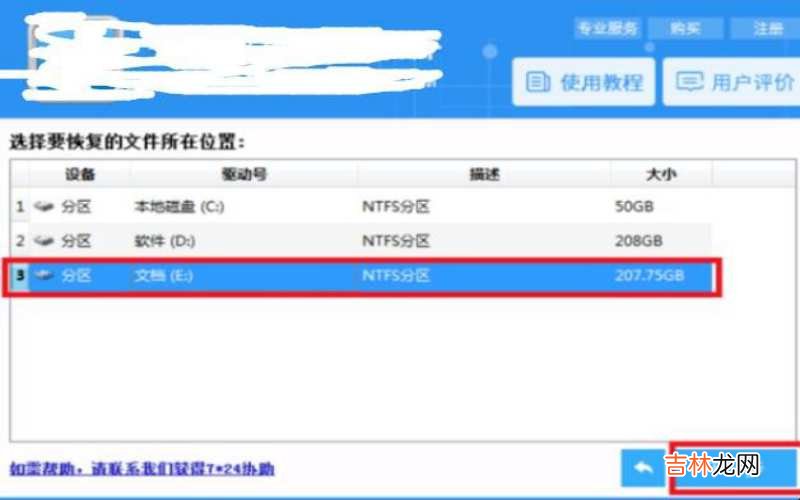Sort by the 描述 column header
The height and width of the screenshot is (500, 800).
[484, 174]
